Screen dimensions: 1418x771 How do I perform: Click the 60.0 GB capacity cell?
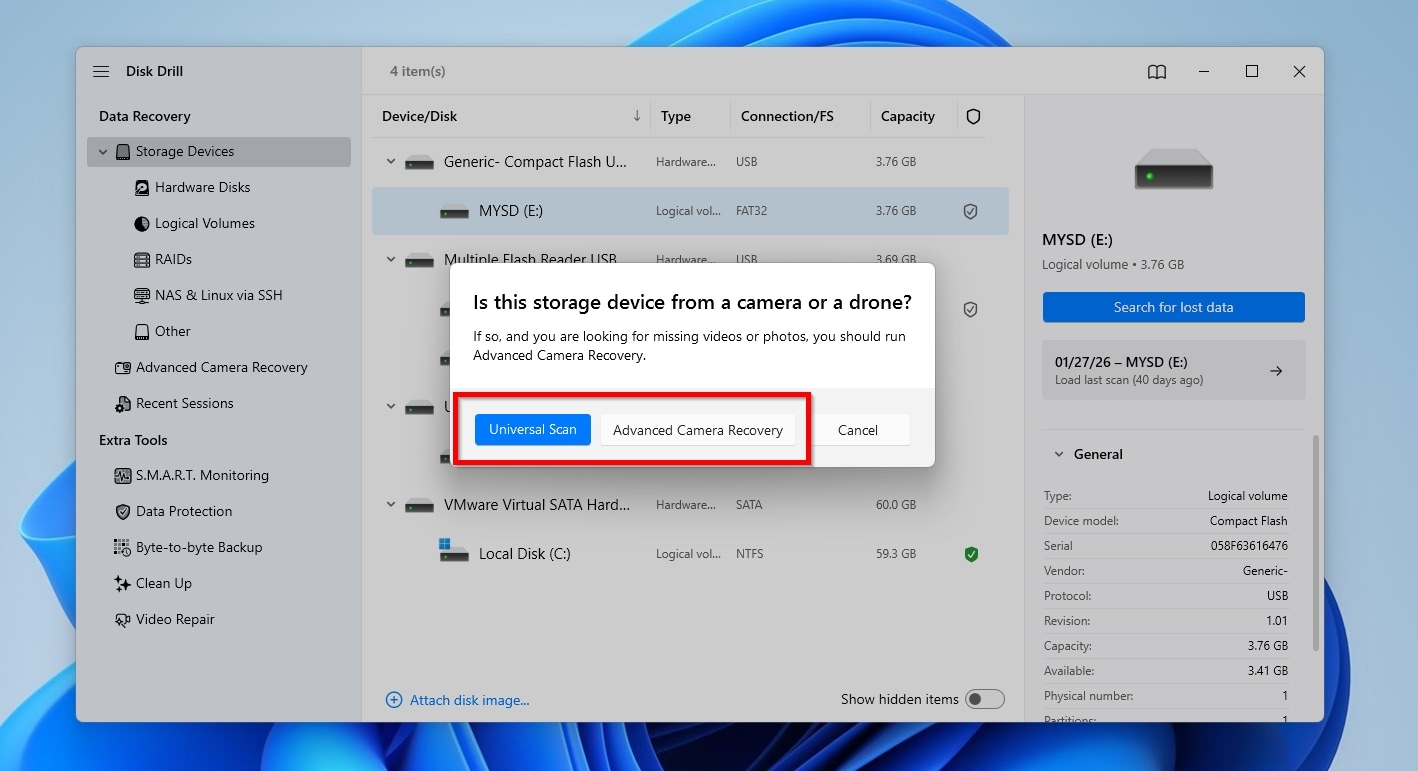click(896, 505)
